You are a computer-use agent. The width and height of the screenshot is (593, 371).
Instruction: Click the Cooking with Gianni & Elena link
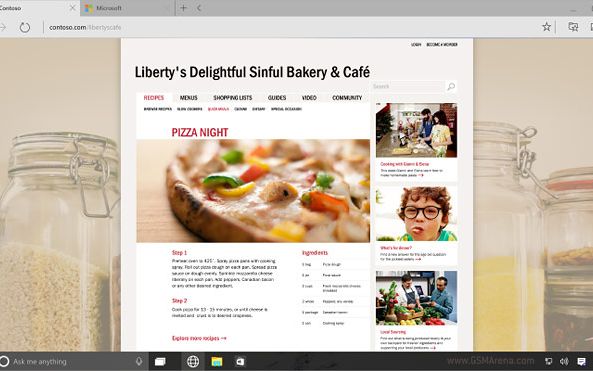(405, 164)
